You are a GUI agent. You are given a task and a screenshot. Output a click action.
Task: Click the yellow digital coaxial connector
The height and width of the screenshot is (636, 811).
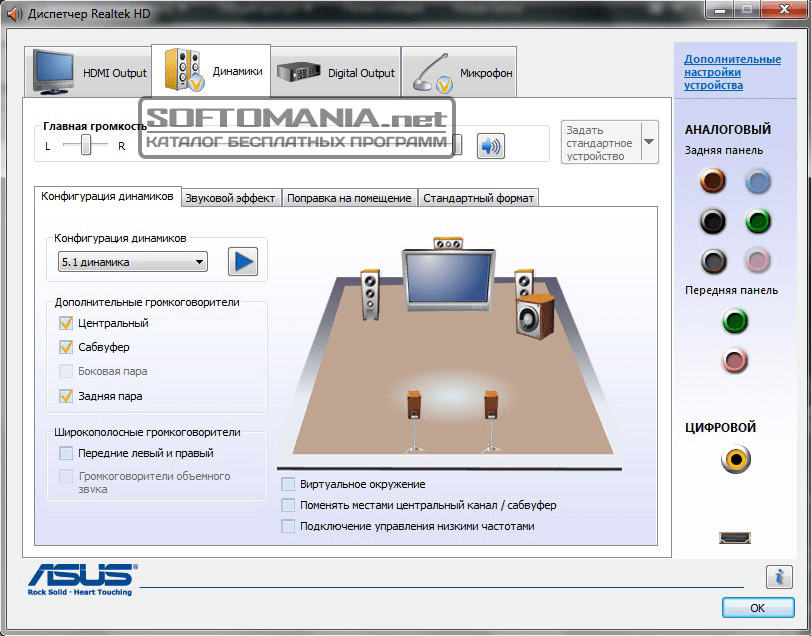point(735,459)
